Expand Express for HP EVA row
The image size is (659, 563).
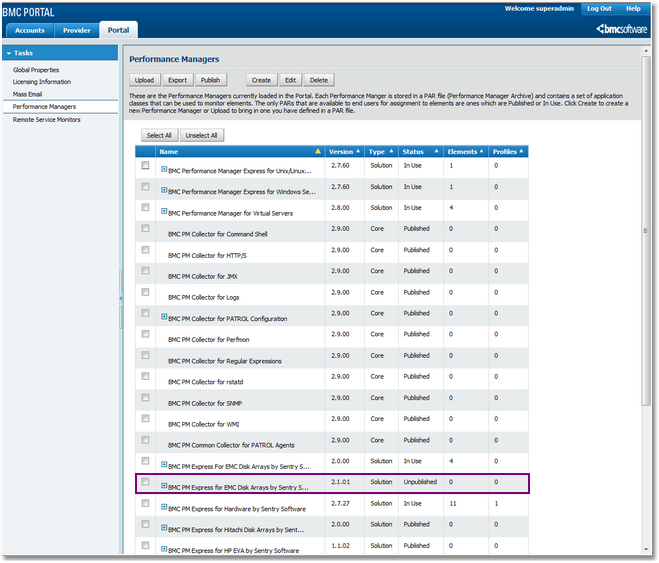pos(164,549)
